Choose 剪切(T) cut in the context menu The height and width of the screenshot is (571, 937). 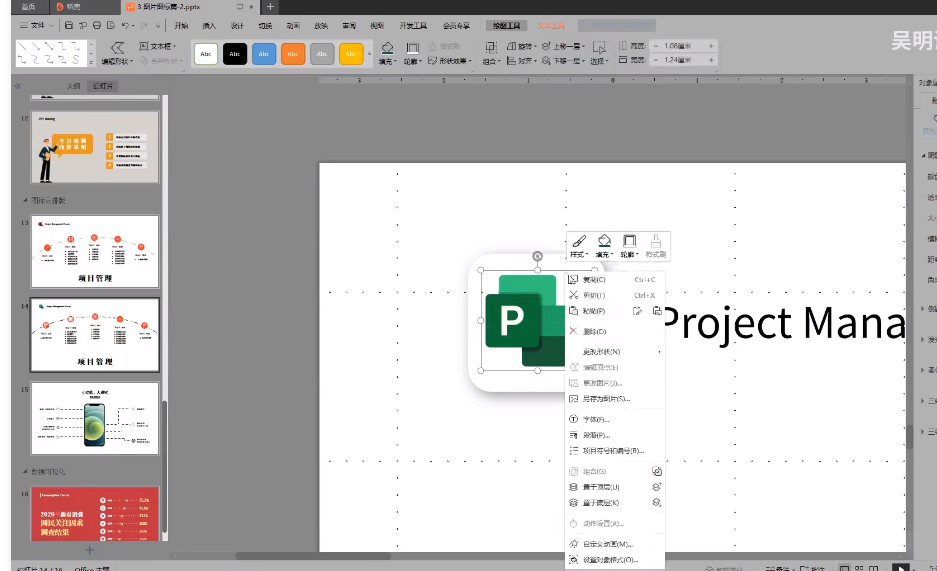(615, 295)
